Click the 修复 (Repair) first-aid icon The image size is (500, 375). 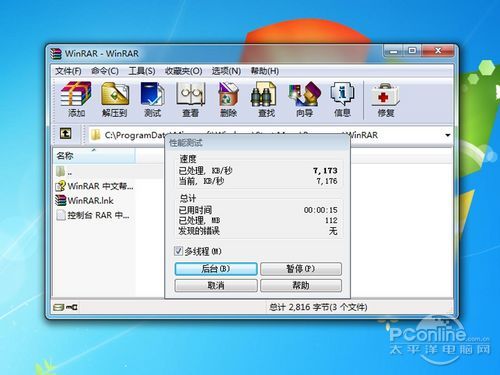click(x=386, y=99)
